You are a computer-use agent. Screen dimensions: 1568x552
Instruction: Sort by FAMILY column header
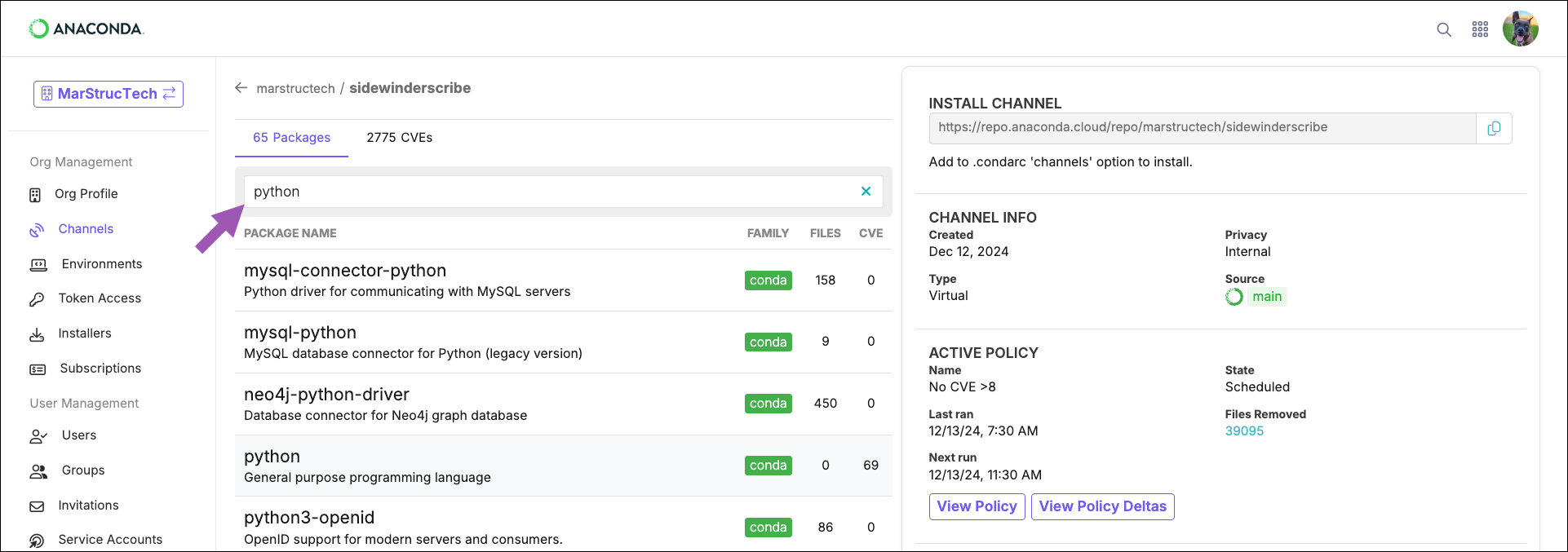[x=768, y=233]
